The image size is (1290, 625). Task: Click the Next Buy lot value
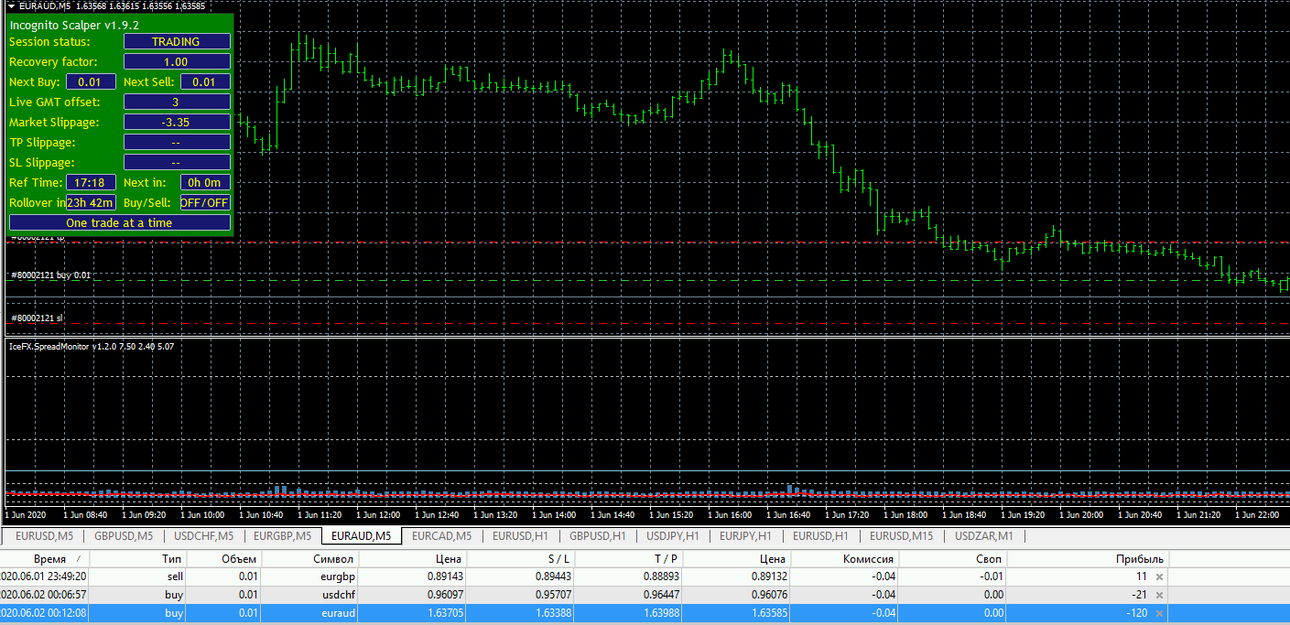pyautogui.click(x=90, y=82)
